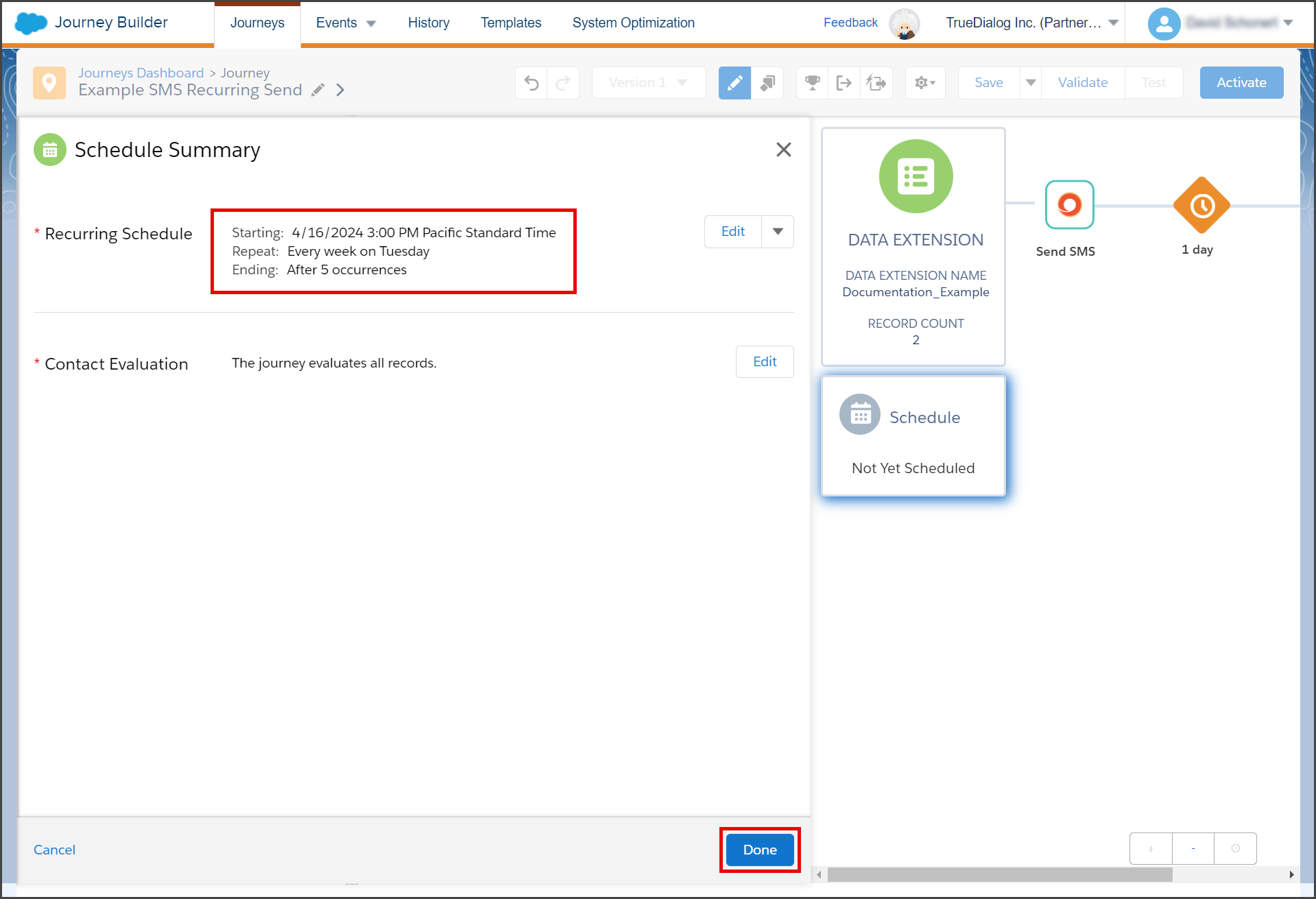Click the Journeys Dashboard breadcrumb link
1316x899 pixels.
click(x=141, y=73)
